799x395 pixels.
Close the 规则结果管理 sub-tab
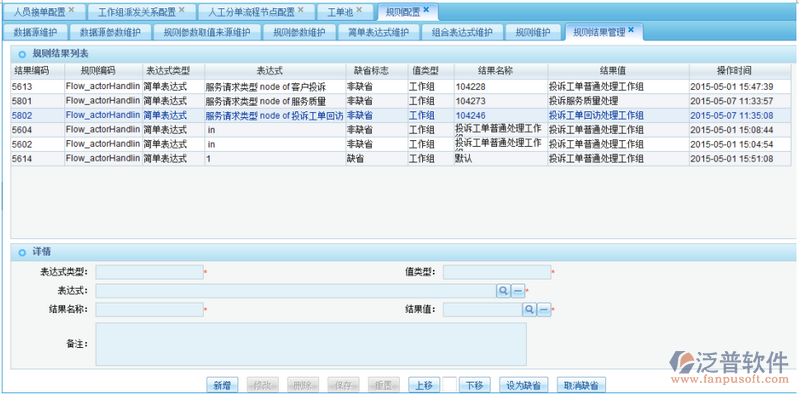click(x=631, y=30)
